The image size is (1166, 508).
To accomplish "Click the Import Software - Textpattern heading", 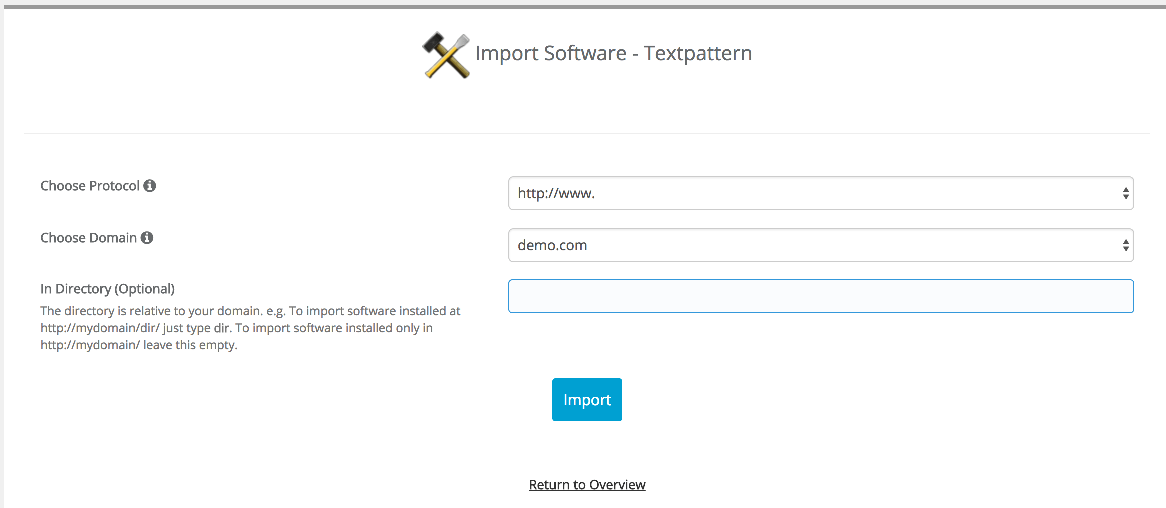I will 613,54.
